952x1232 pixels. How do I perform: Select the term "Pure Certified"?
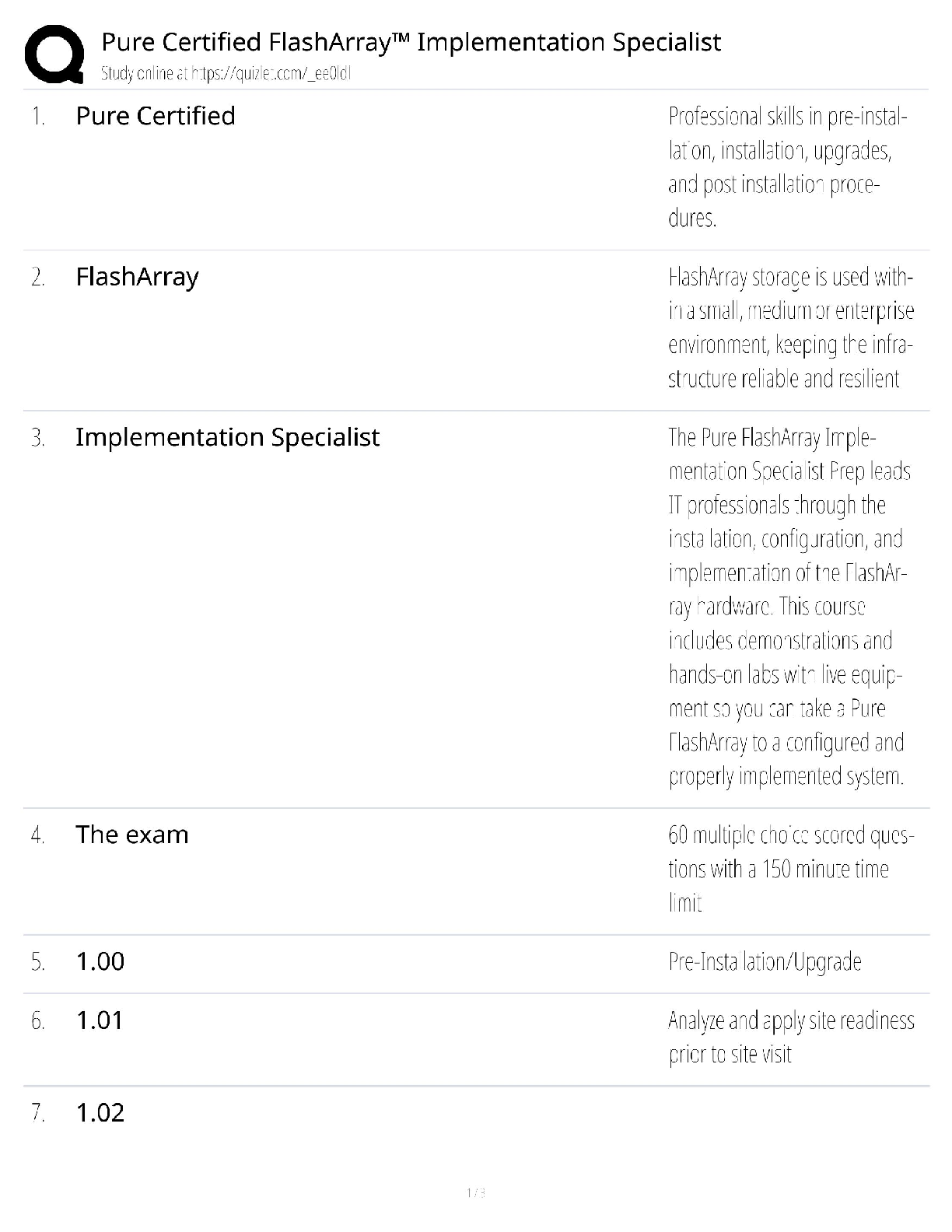pos(156,116)
